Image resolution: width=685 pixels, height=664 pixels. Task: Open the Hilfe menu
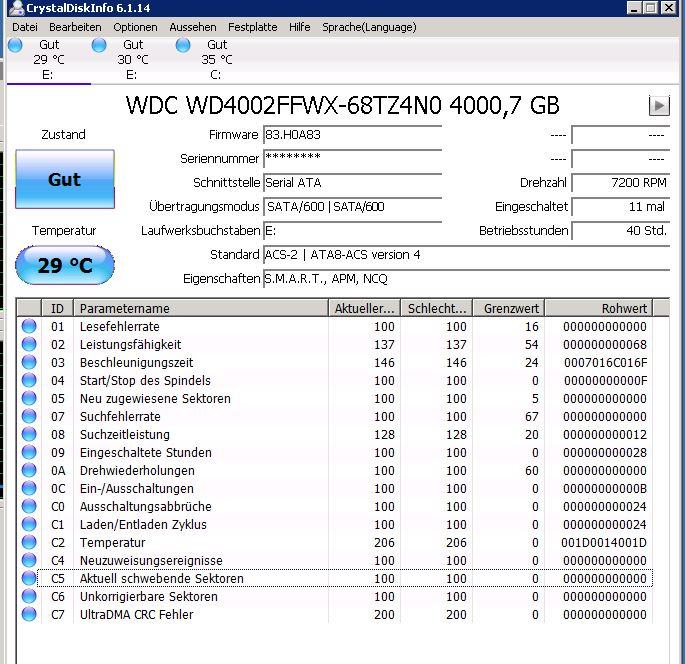click(300, 27)
